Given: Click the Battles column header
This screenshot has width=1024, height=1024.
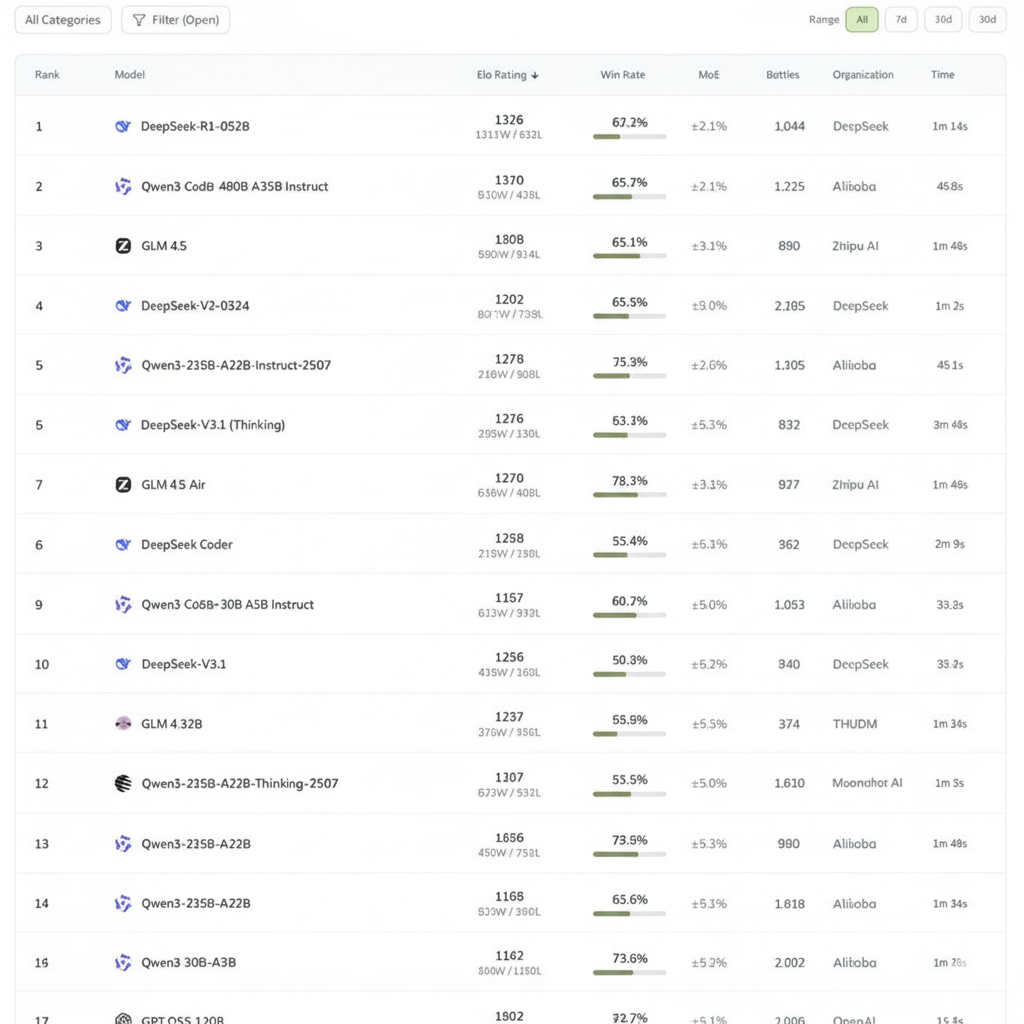Looking at the screenshot, I should click(x=782, y=74).
